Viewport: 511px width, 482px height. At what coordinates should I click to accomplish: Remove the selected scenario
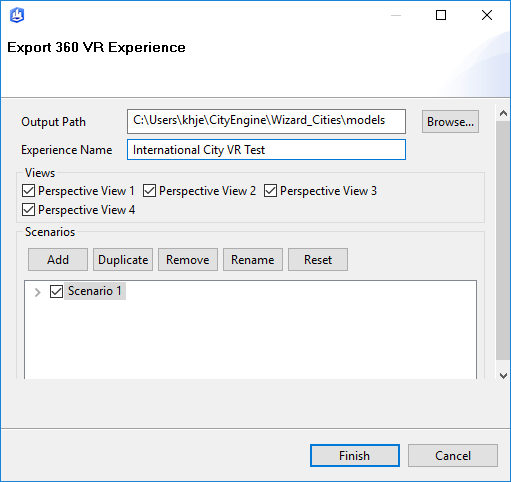pyautogui.click(x=188, y=259)
